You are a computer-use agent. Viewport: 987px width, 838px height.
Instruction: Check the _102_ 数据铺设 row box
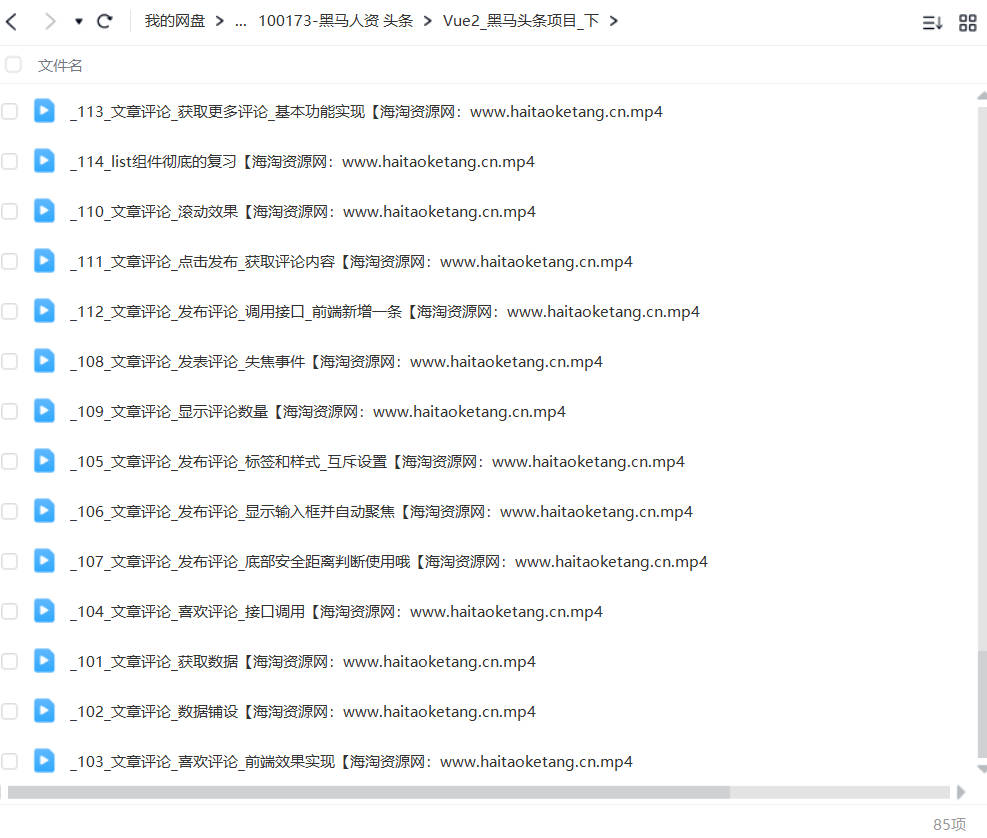point(9,711)
